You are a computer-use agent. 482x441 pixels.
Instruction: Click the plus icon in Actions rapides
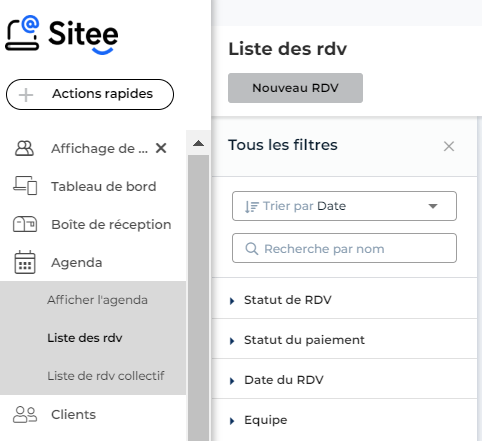click(26, 95)
